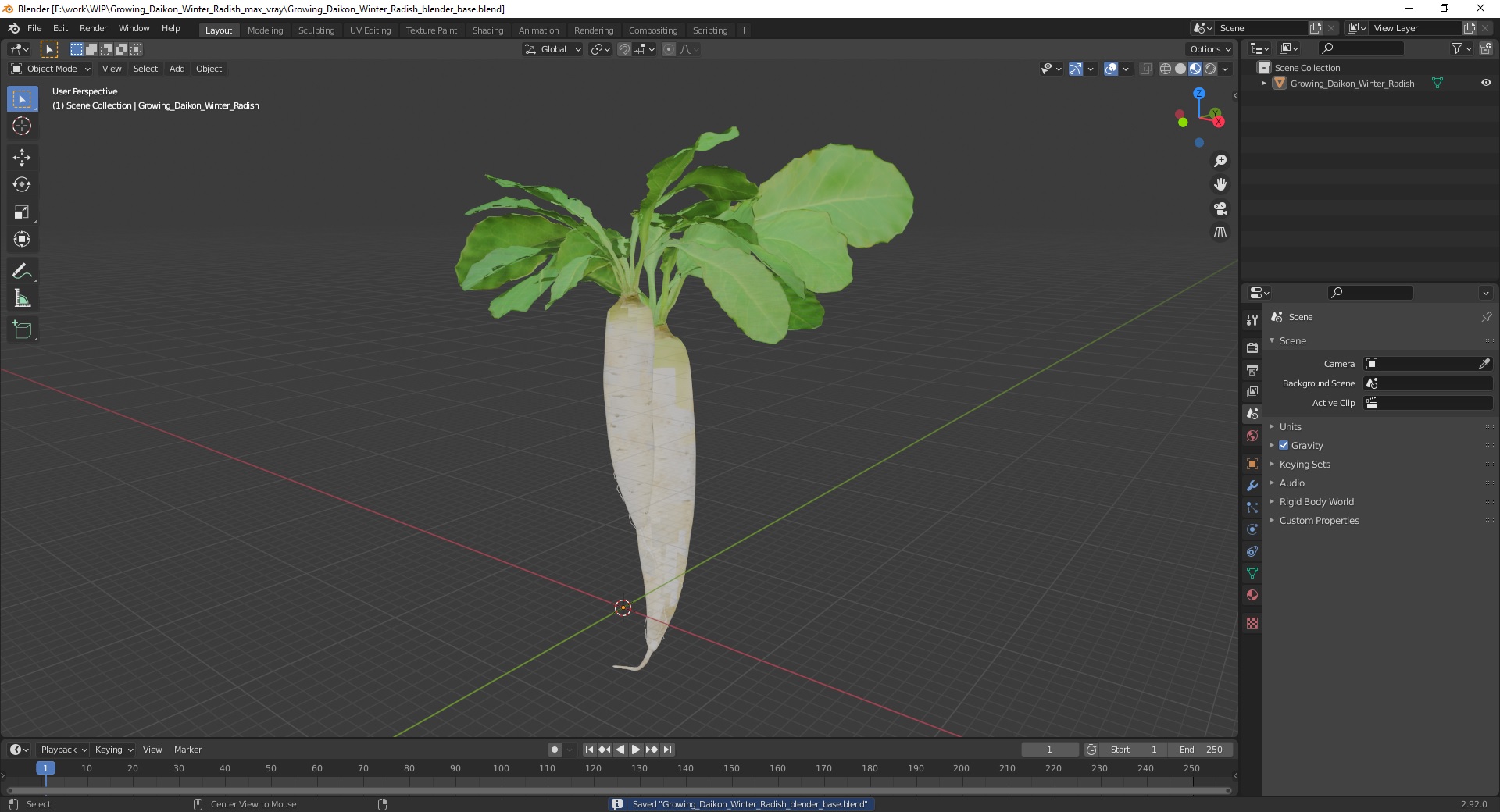This screenshot has width=1500, height=812.
Task: Activate the Rotate tool
Action: click(x=22, y=185)
